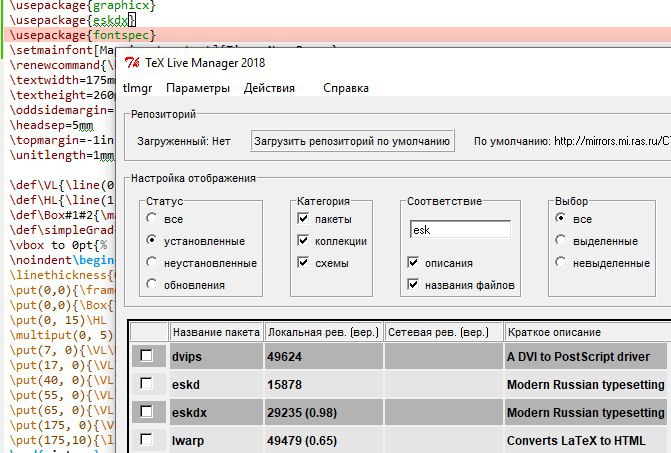This screenshot has width=671, height=453.
Task: Open the Справка menu
Action: coord(346,88)
